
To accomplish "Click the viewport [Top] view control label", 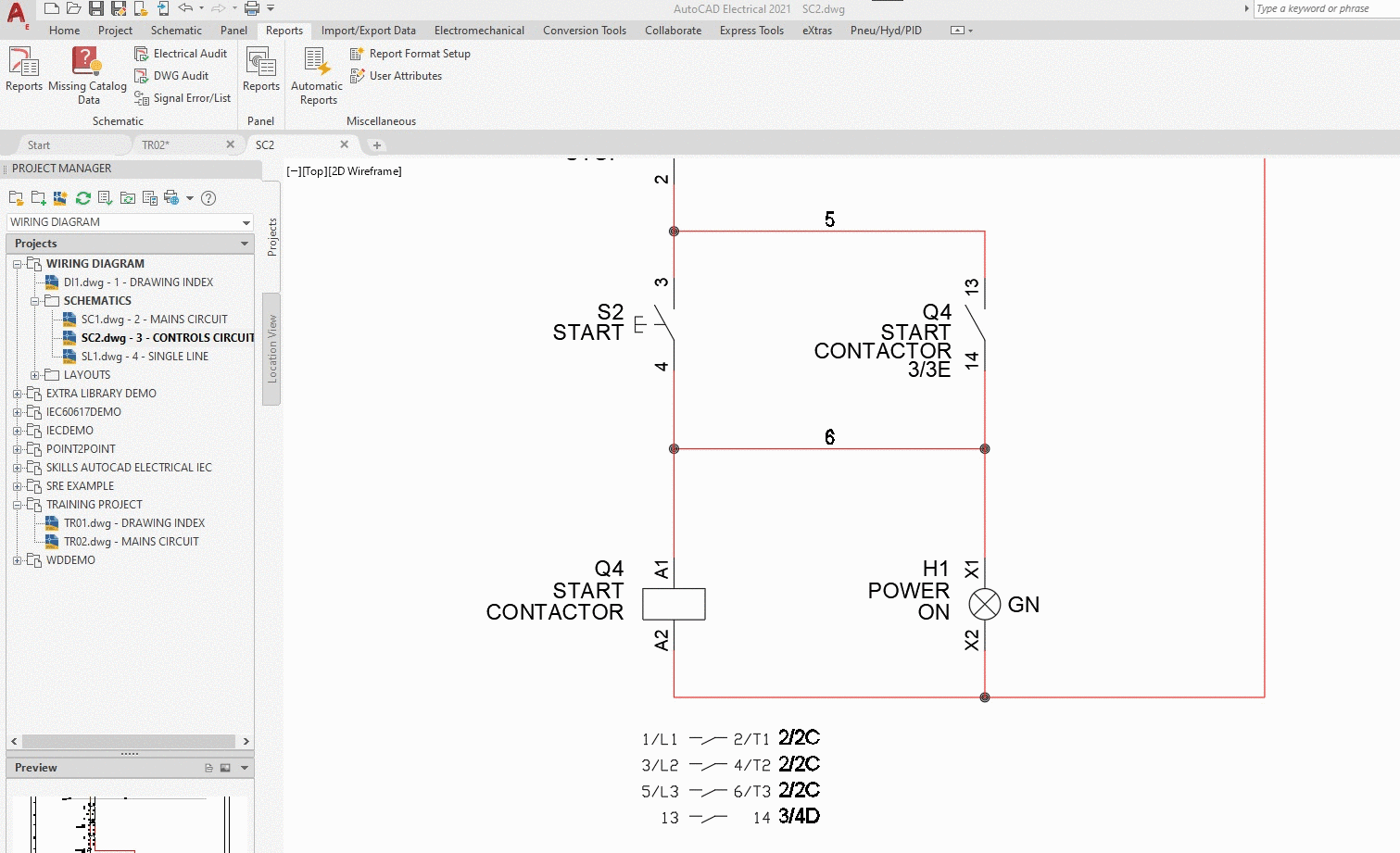I will point(315,171).
